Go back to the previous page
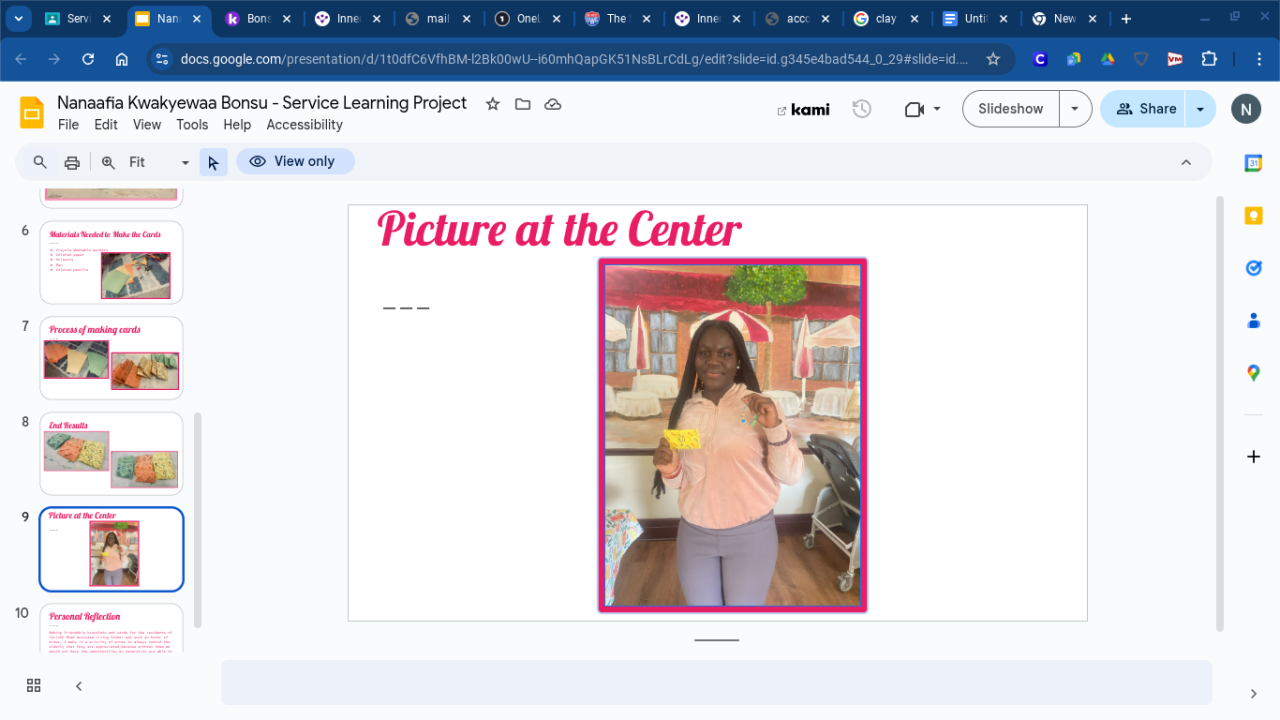Image resolution: width=1280 pixels, height=720 pixels. pos(21,59)
